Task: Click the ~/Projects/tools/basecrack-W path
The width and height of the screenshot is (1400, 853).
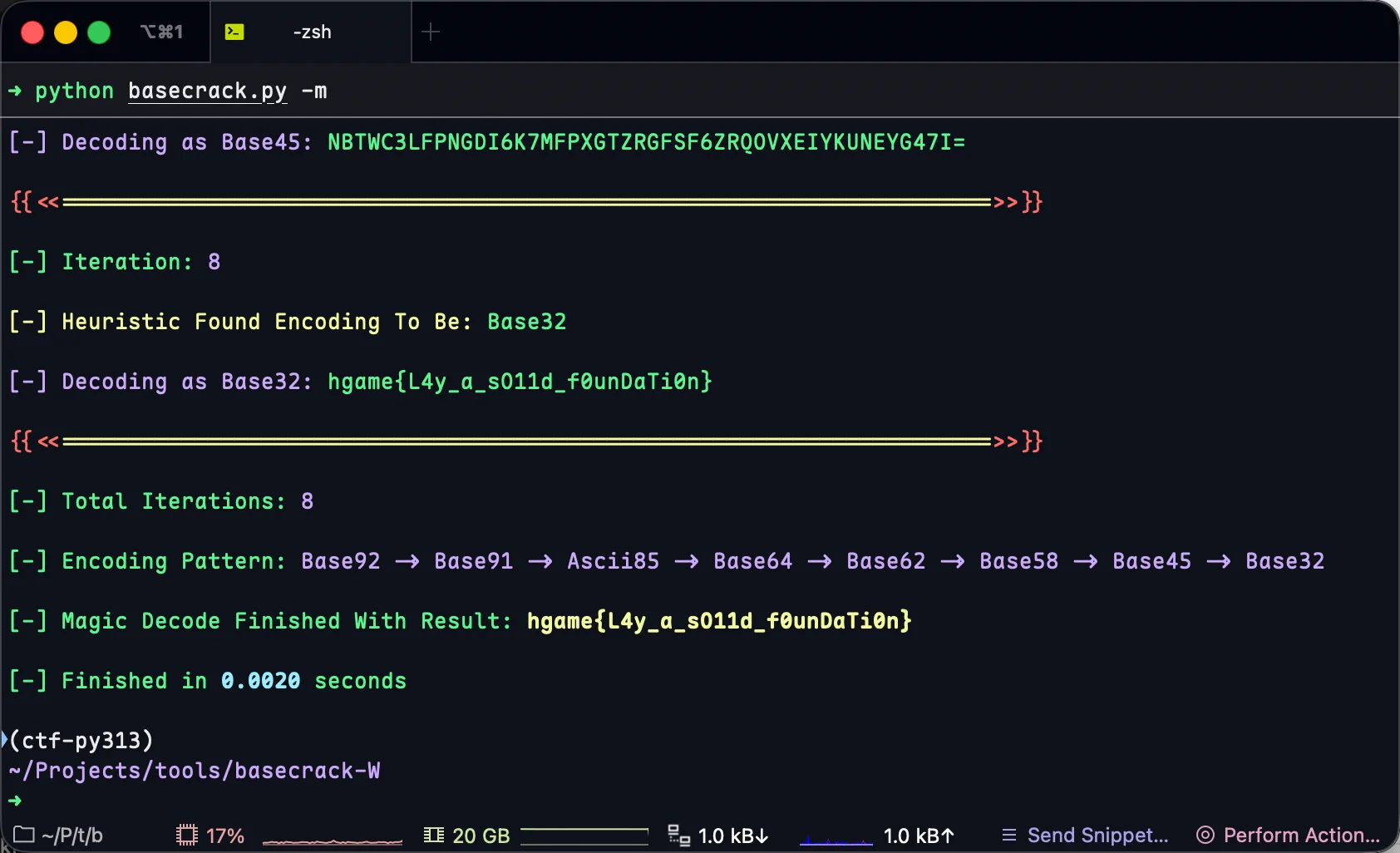Action: 195,771
